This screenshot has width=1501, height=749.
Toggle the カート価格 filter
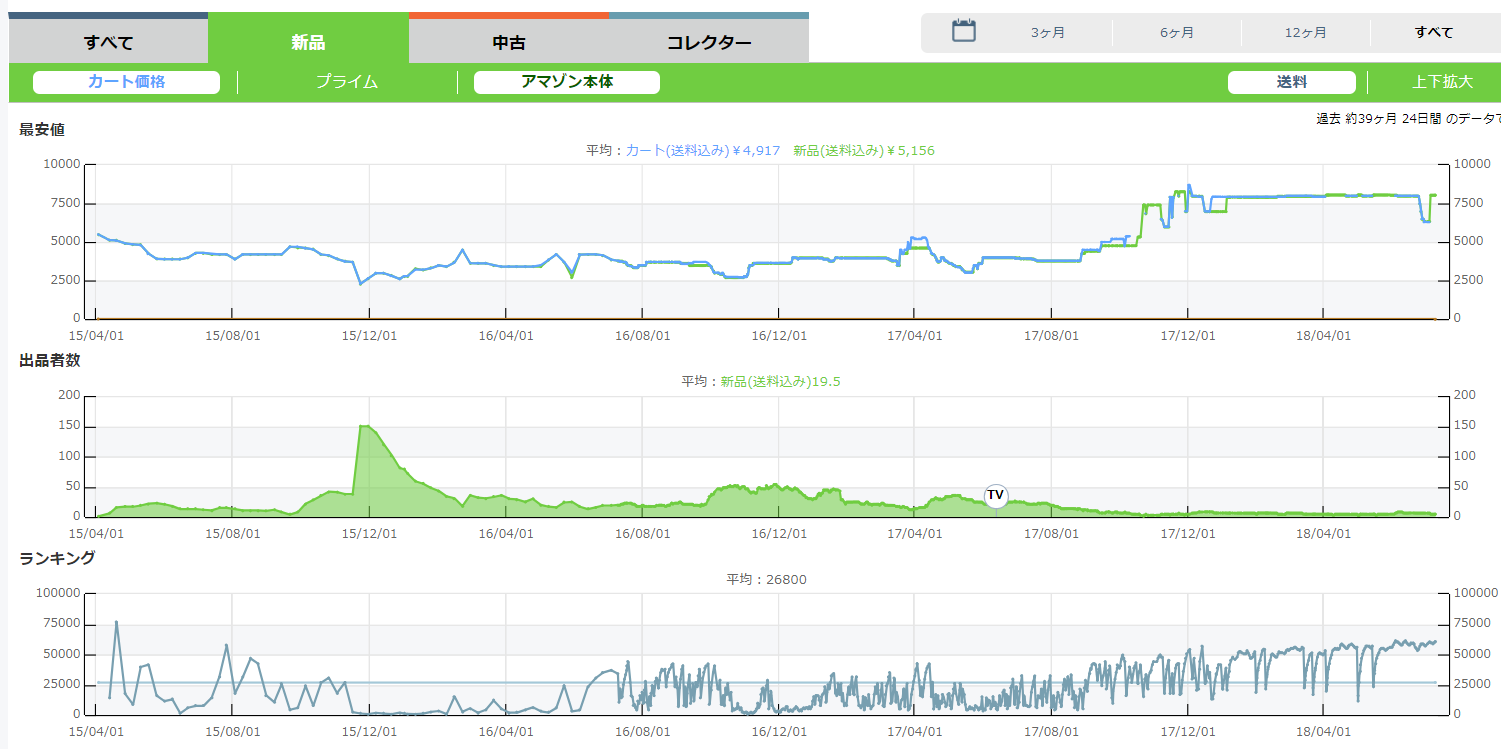point(126,82)
